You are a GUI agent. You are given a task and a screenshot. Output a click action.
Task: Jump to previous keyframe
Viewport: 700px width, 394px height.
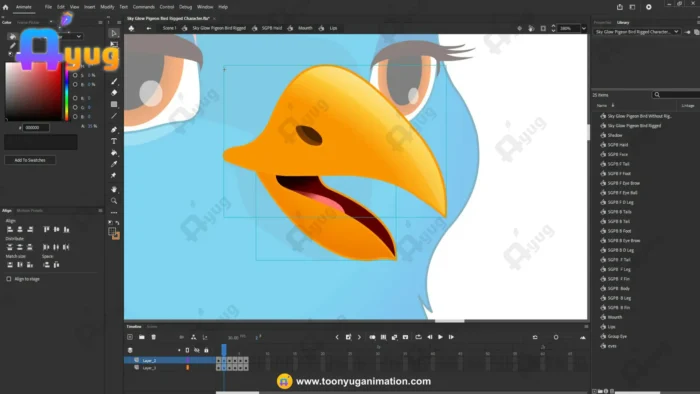(x=337, y=337)
